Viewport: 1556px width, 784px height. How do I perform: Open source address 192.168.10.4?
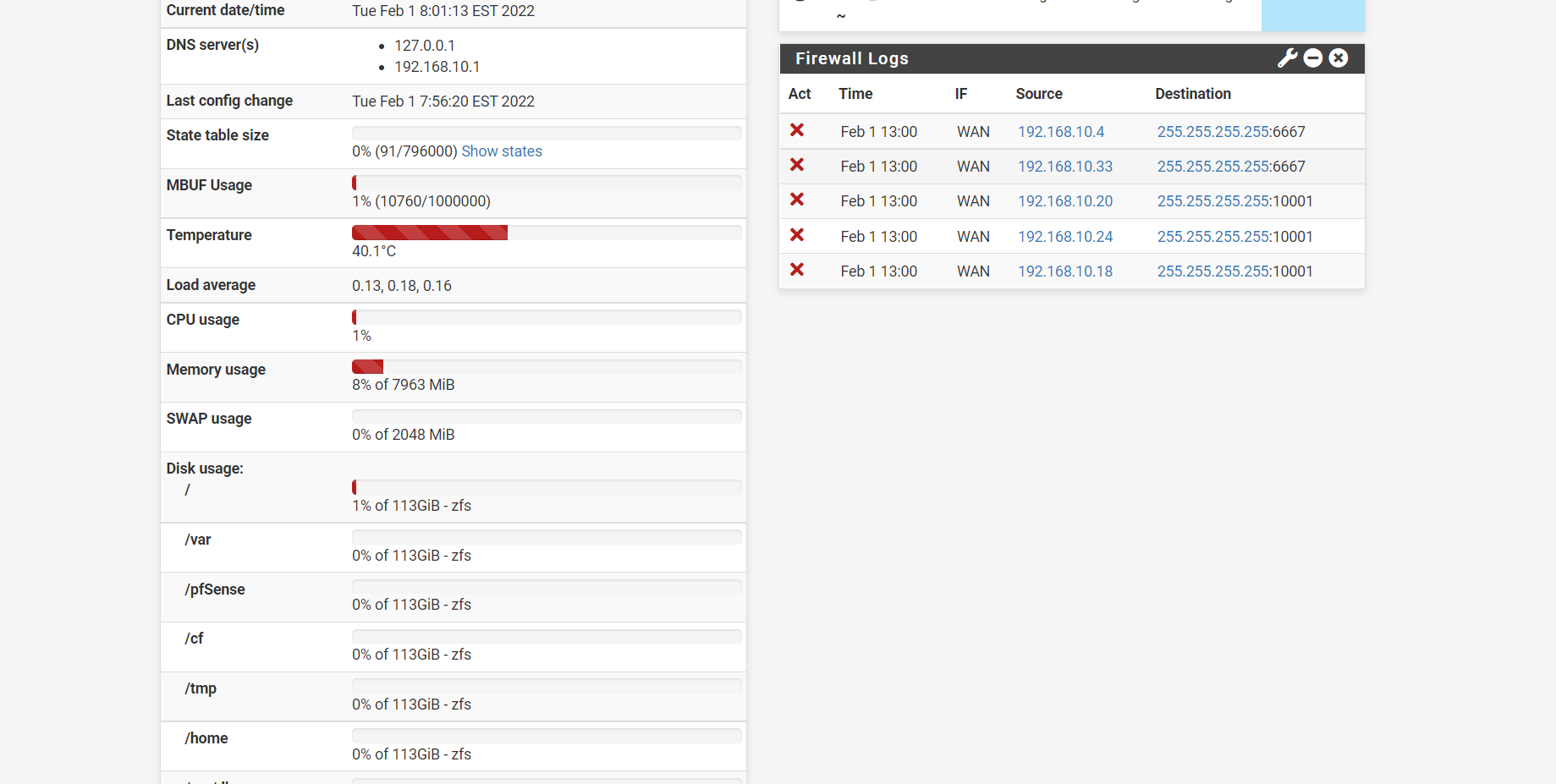[x=1061, y=132]
